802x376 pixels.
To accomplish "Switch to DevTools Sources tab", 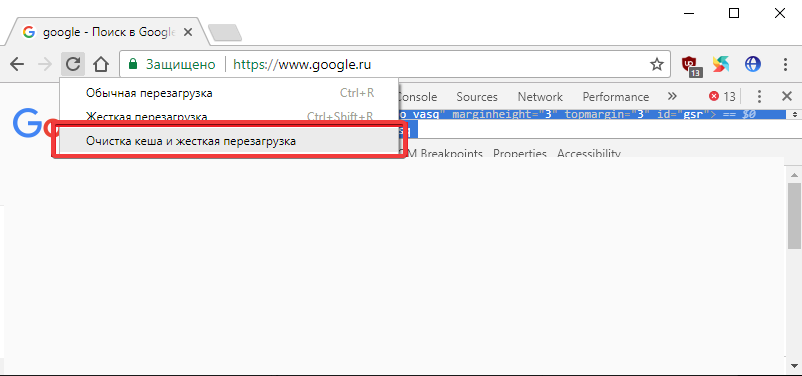I will pyautogui.click(x=477, y=97).
